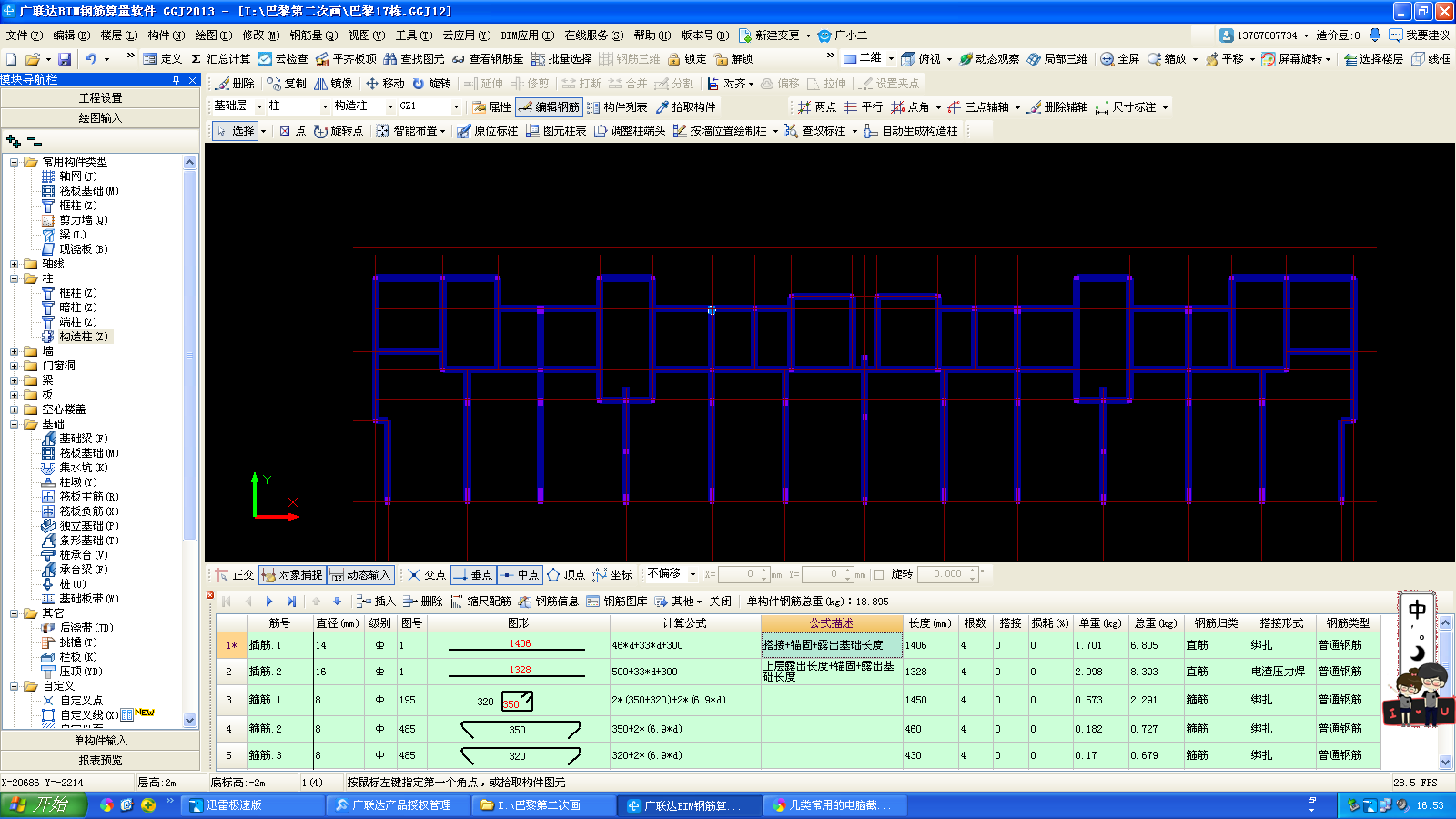Start 动态观察 orbit view
The width and height of the screenshot is (1456, 819).
pos(988,58)
